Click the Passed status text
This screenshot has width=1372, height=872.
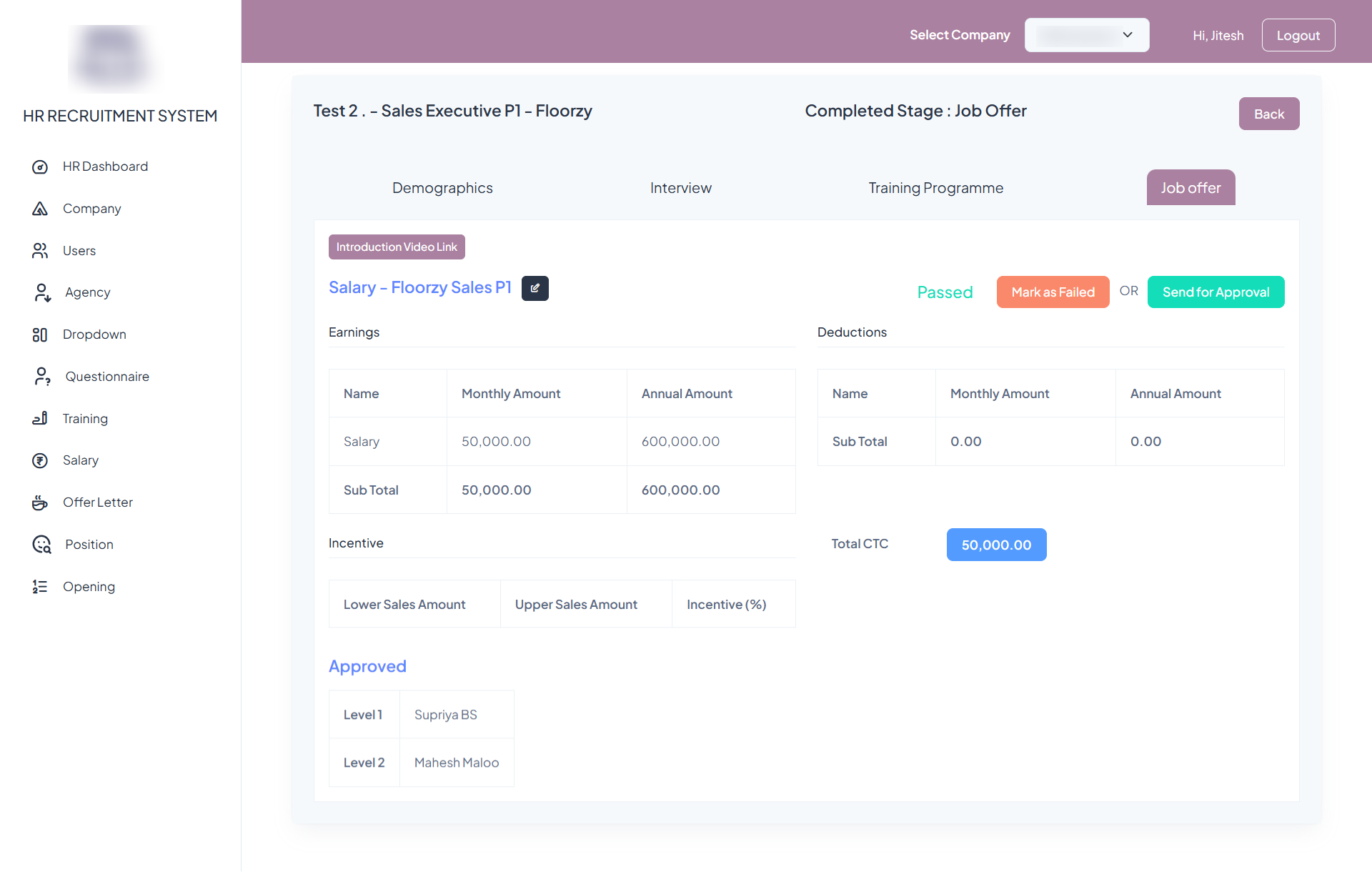click(945, 292)
